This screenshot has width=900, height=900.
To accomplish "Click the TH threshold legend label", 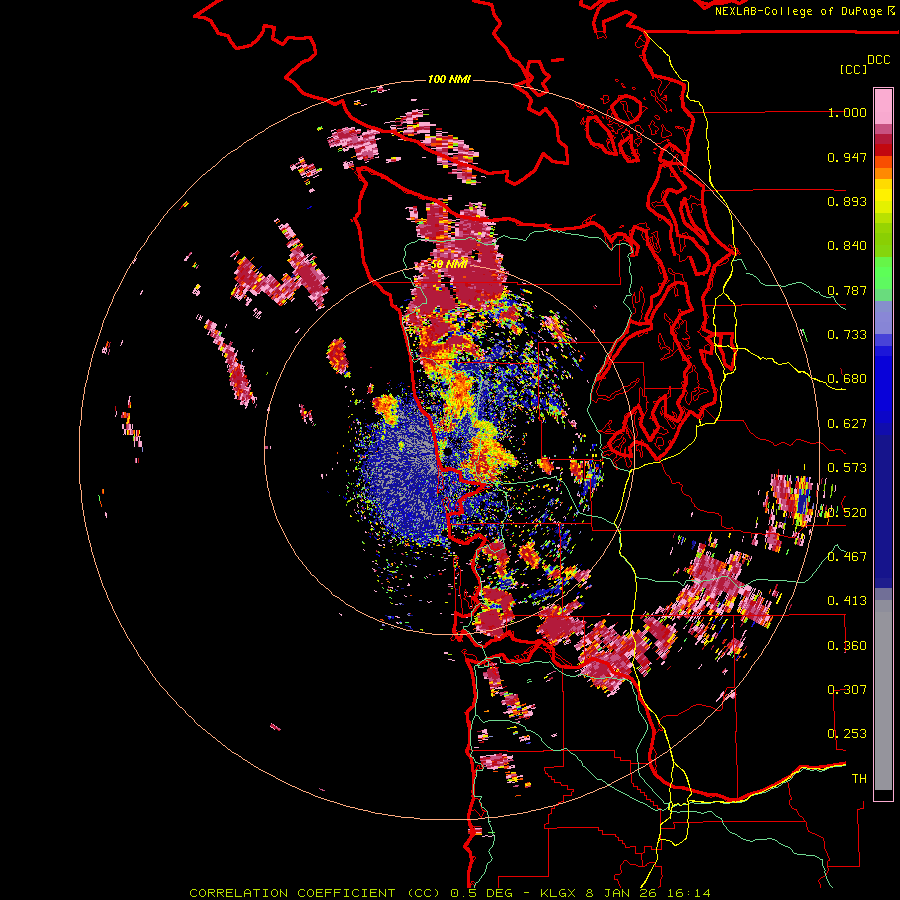I will tap(859, 779).
